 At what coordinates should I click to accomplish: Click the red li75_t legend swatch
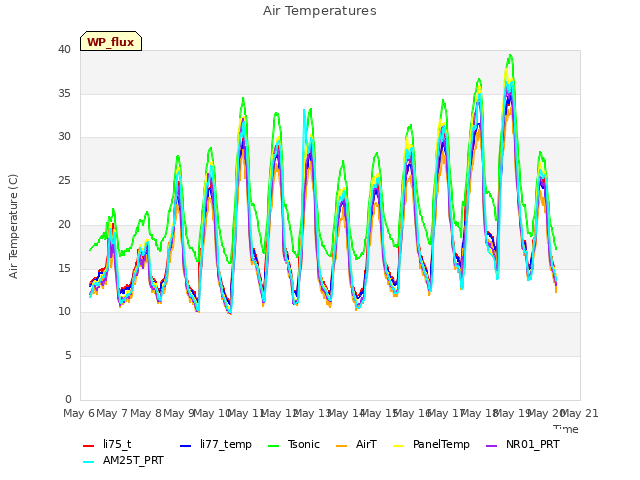point(89,446)
